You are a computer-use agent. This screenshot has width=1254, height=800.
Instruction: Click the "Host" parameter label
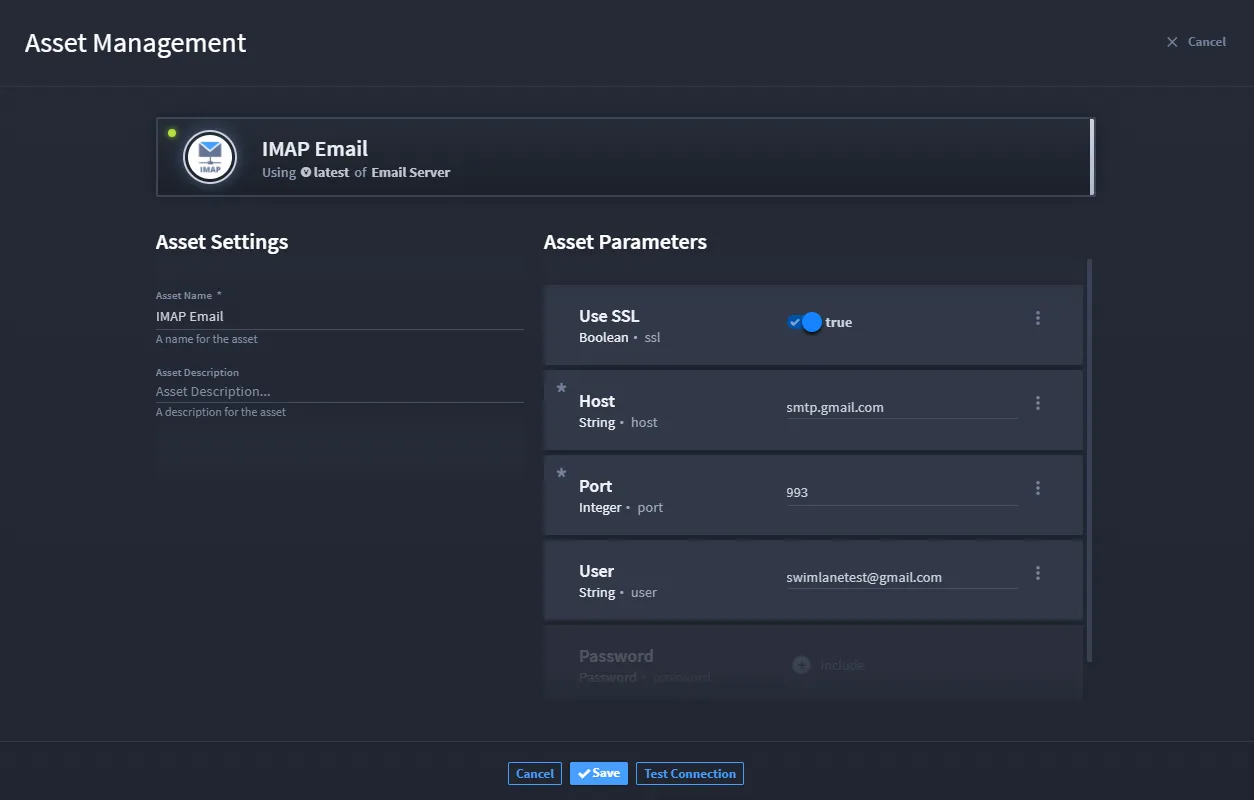point(597,401)
